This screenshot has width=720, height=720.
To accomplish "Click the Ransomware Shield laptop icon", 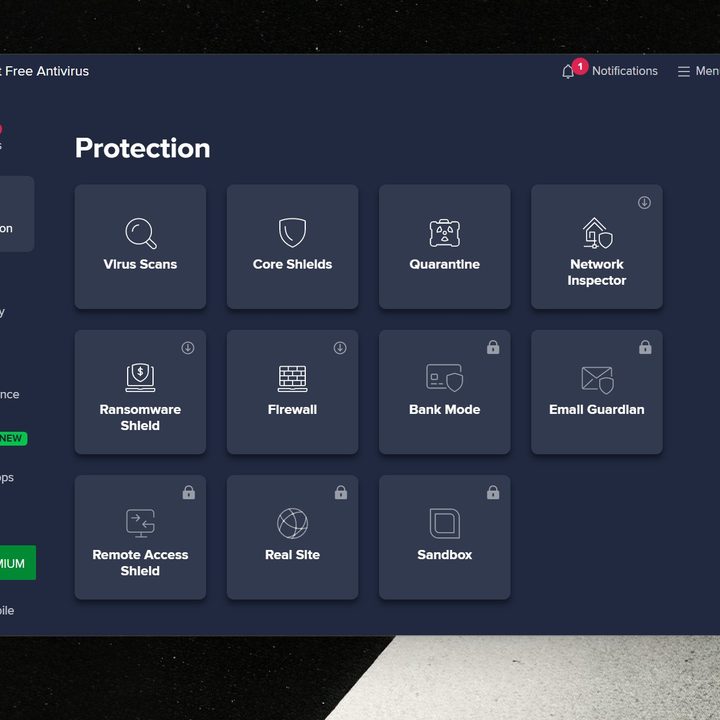I will [141, 377].
